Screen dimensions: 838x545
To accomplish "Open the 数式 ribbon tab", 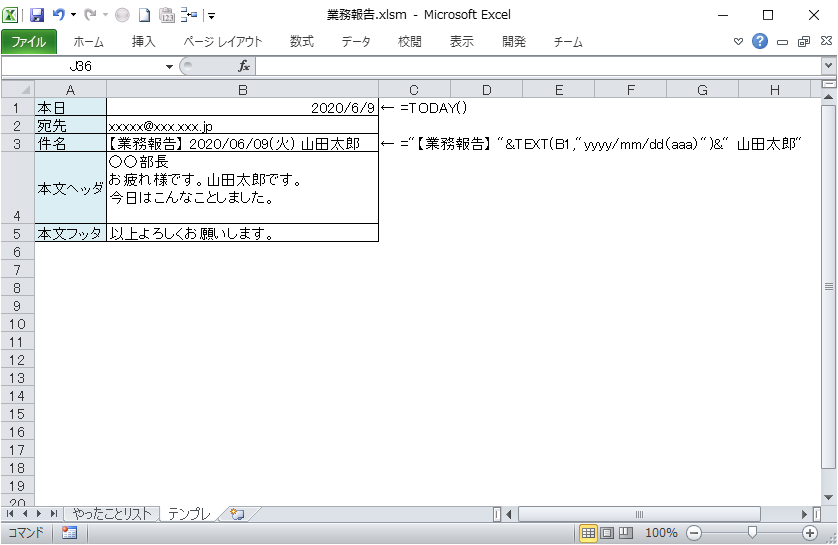I will click(x=301, y=42).
